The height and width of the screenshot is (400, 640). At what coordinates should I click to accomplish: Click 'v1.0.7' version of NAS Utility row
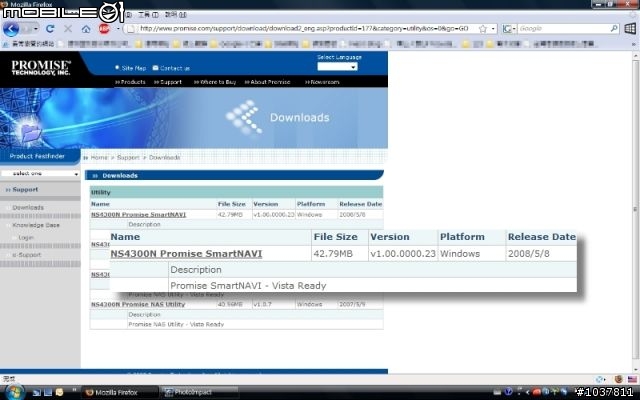(x=262, y=304)
